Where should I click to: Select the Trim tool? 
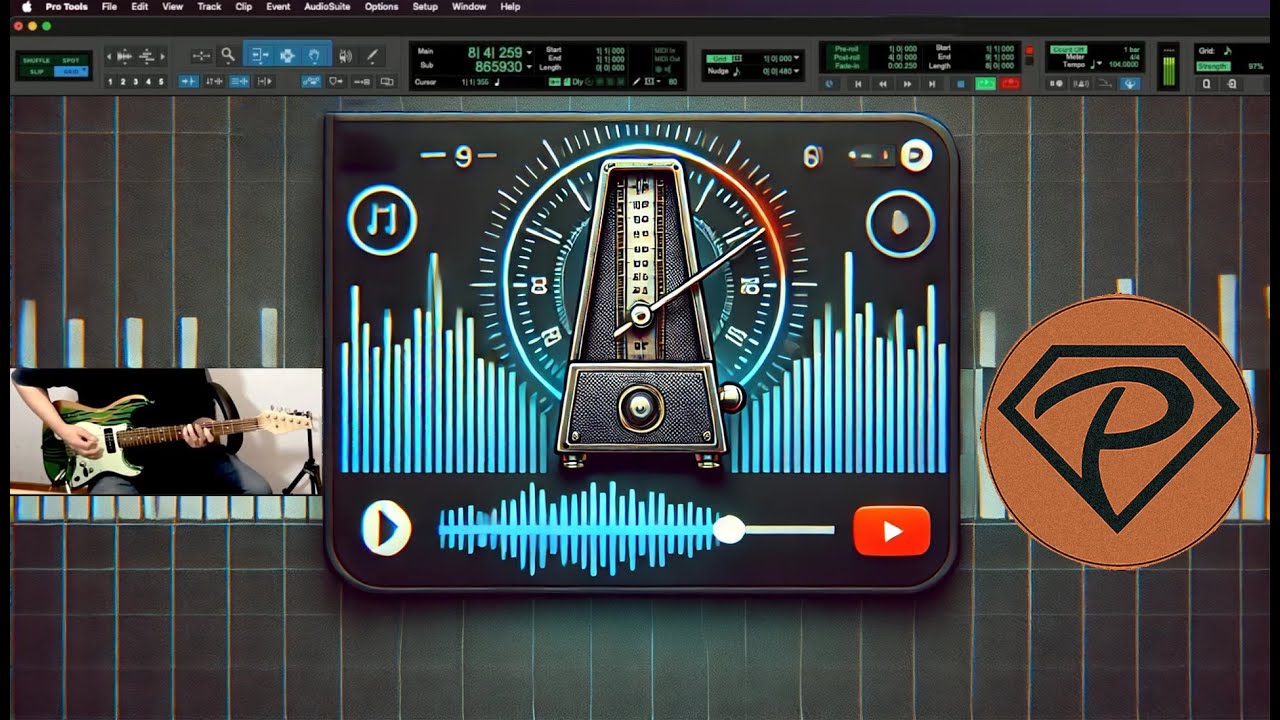[260, 56]
